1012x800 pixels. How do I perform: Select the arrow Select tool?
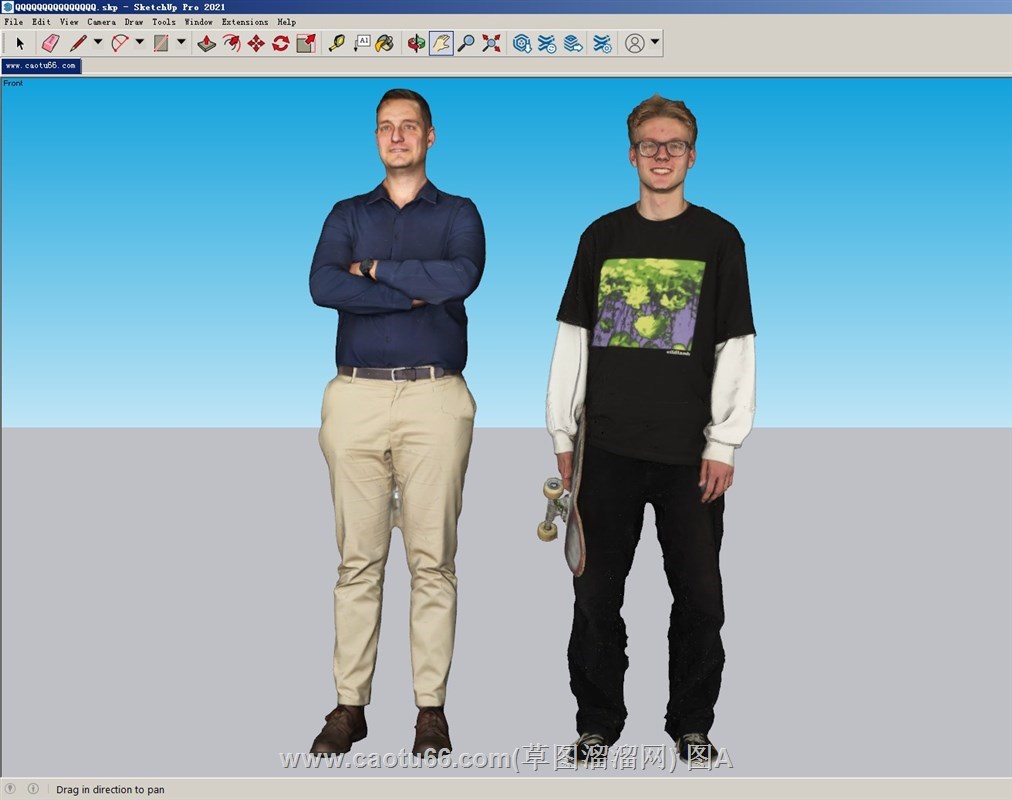[20, 43]
